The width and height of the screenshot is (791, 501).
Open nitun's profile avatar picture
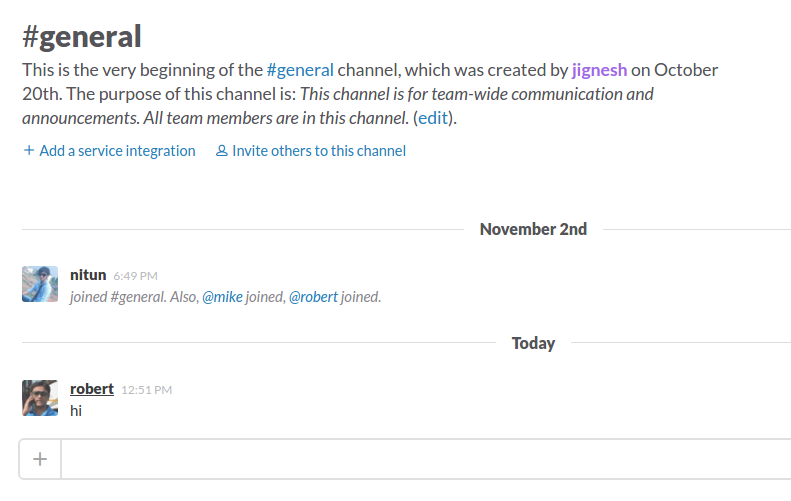coord(40,284)
